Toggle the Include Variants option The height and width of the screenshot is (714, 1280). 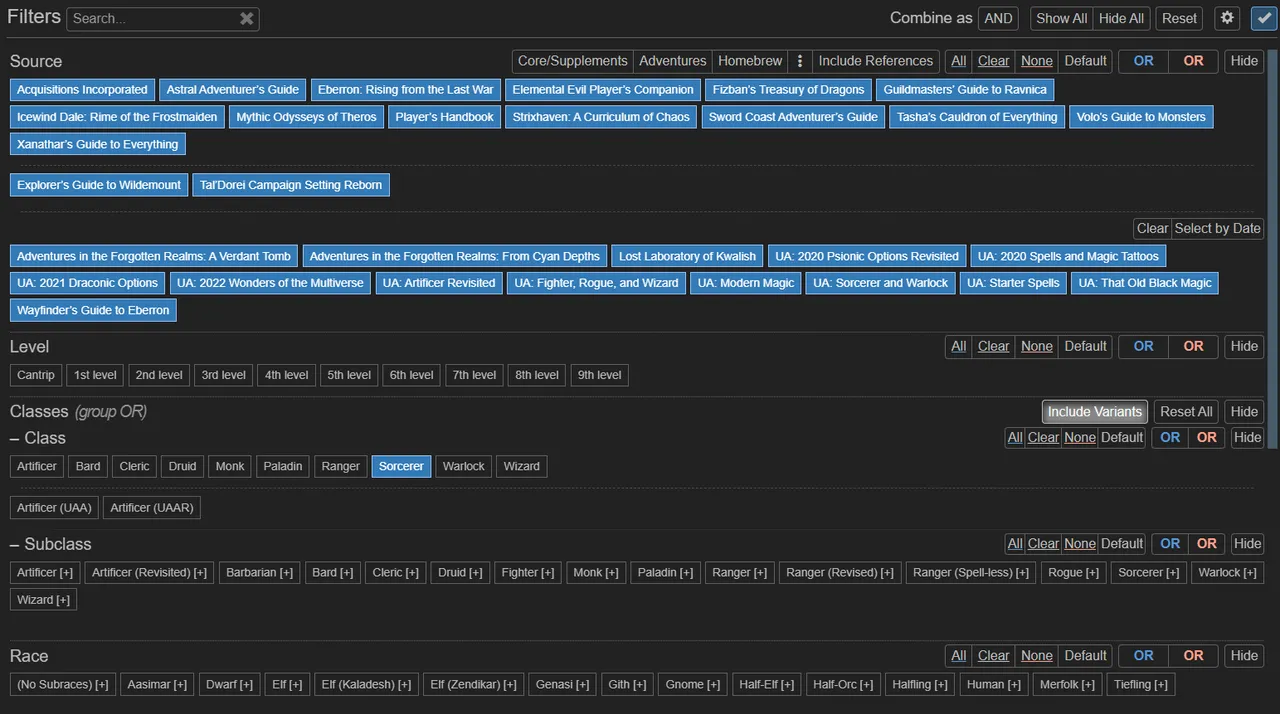coord(1094,411)
